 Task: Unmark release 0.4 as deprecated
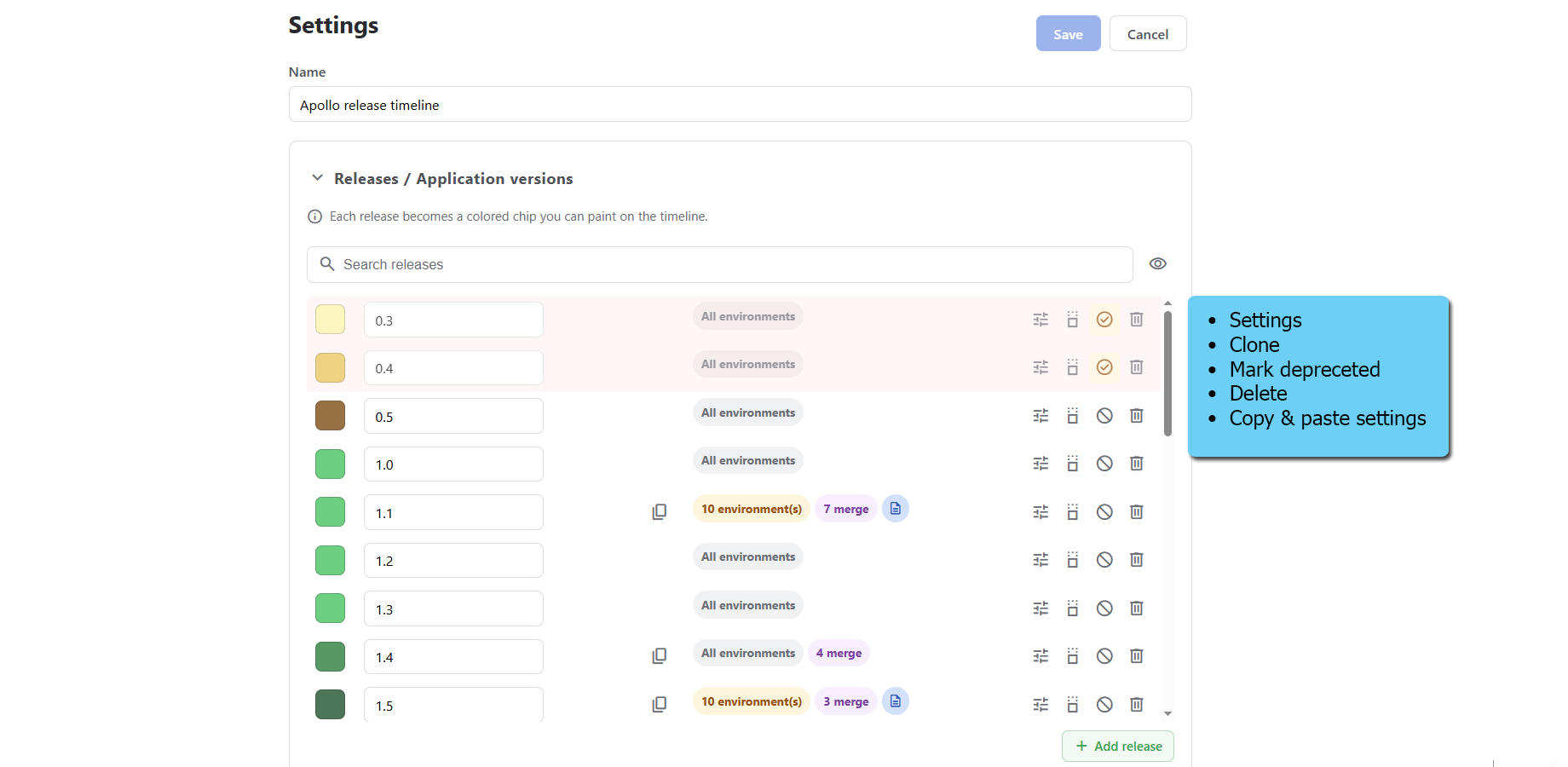(1104, 367)
